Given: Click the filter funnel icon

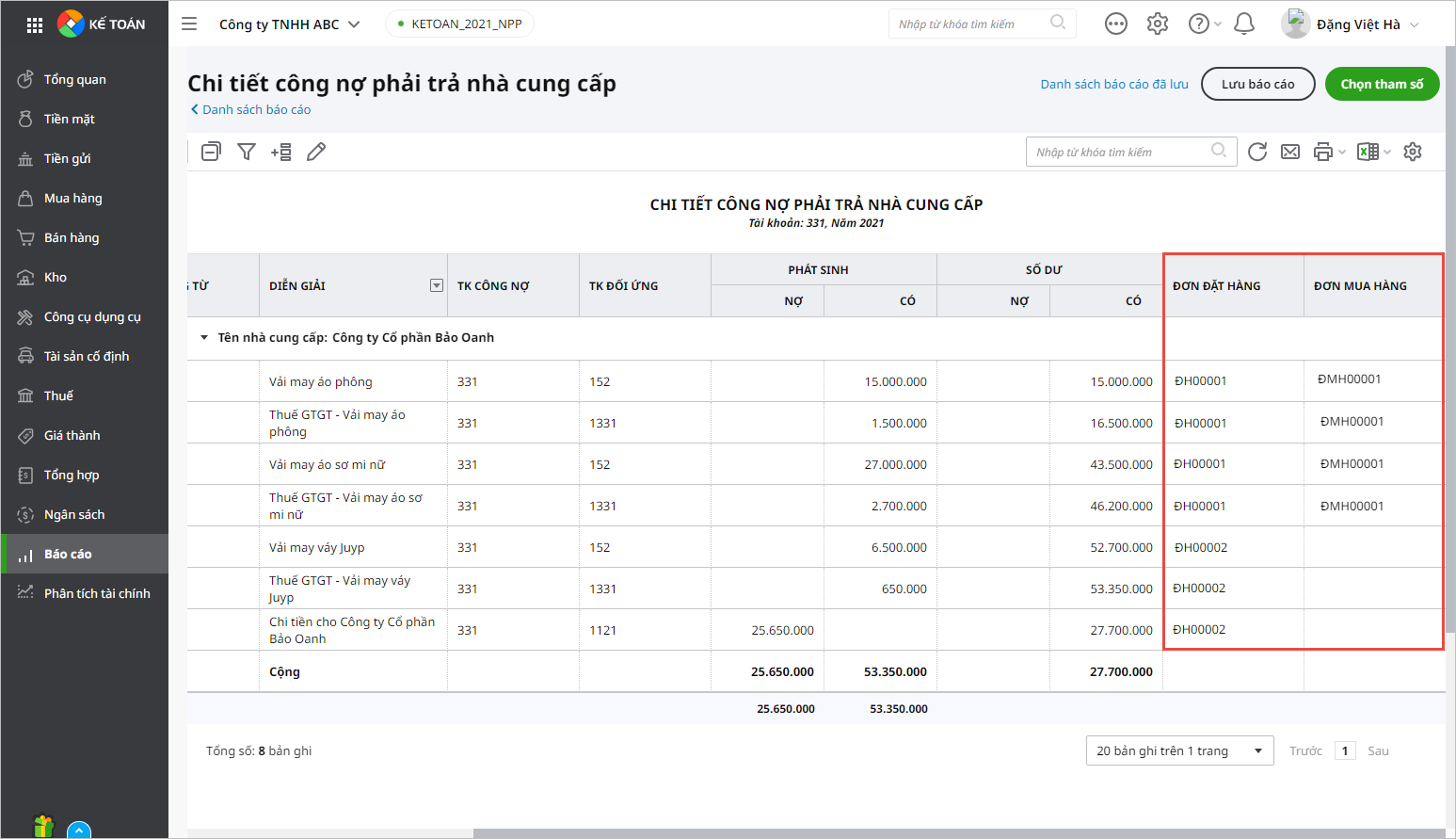Looking at the screenshot, I should click(247, 152).
